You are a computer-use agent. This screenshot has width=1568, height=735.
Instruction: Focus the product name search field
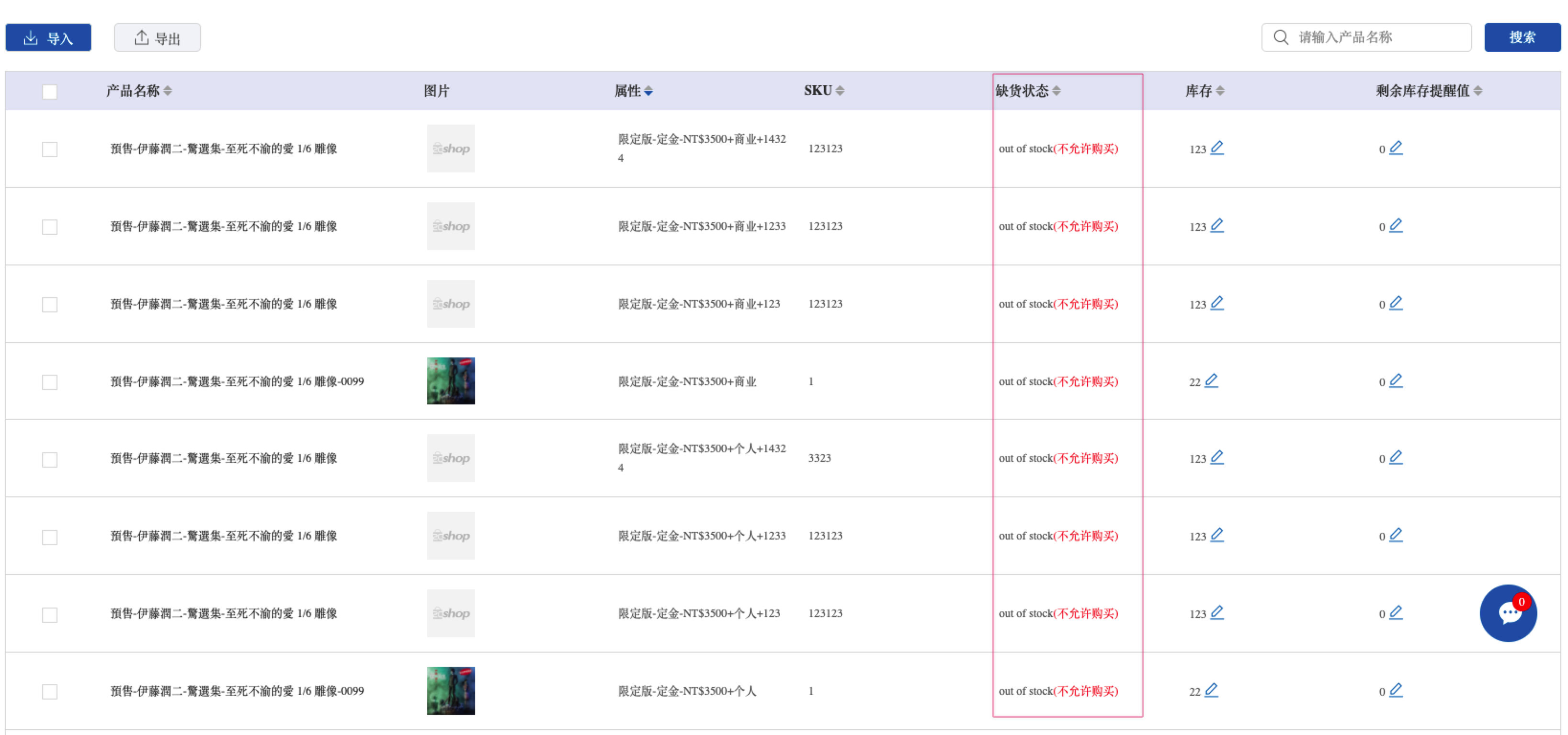1366,37
